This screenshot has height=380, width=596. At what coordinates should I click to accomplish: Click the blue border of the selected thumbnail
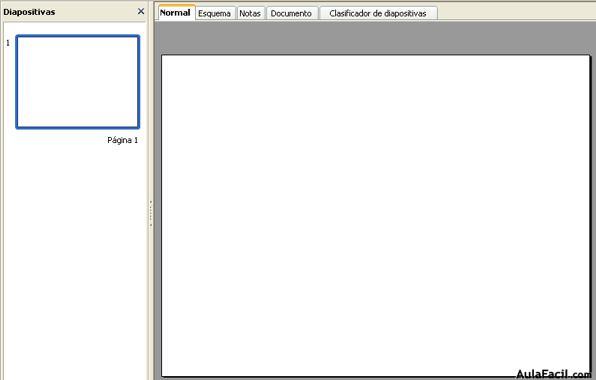point(78,36)
